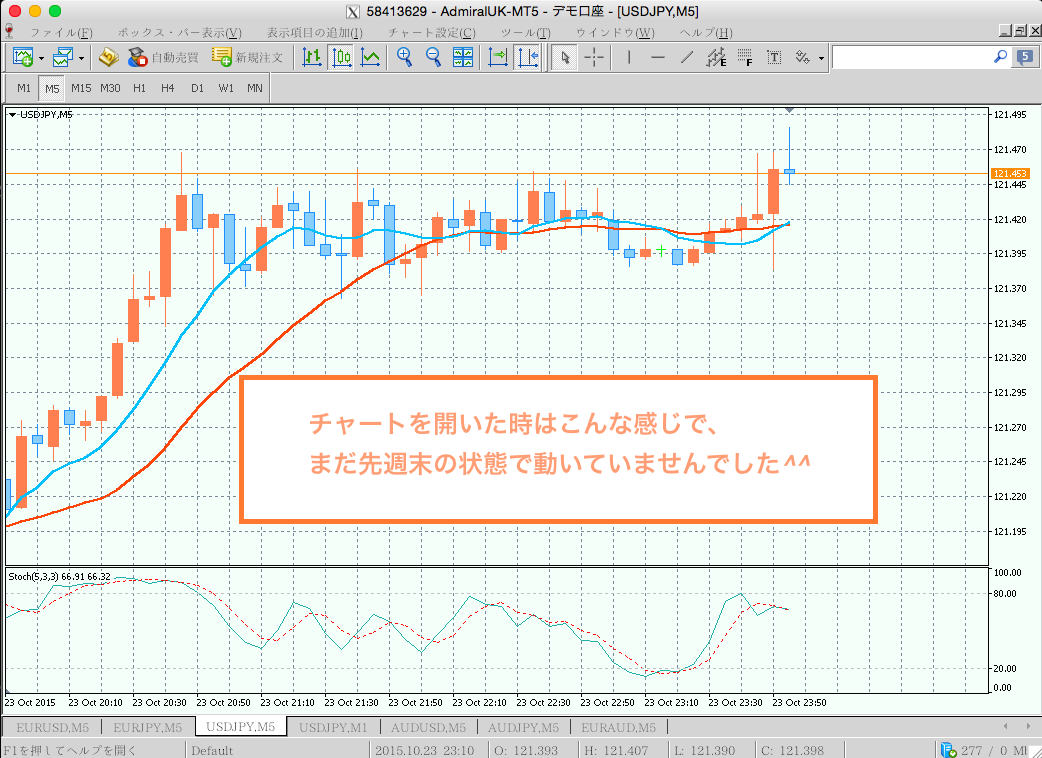1042x758 pixels.
Task: Toggle 自動売買 automated trading
Action: pyautogui.click(x=165, y=57)
